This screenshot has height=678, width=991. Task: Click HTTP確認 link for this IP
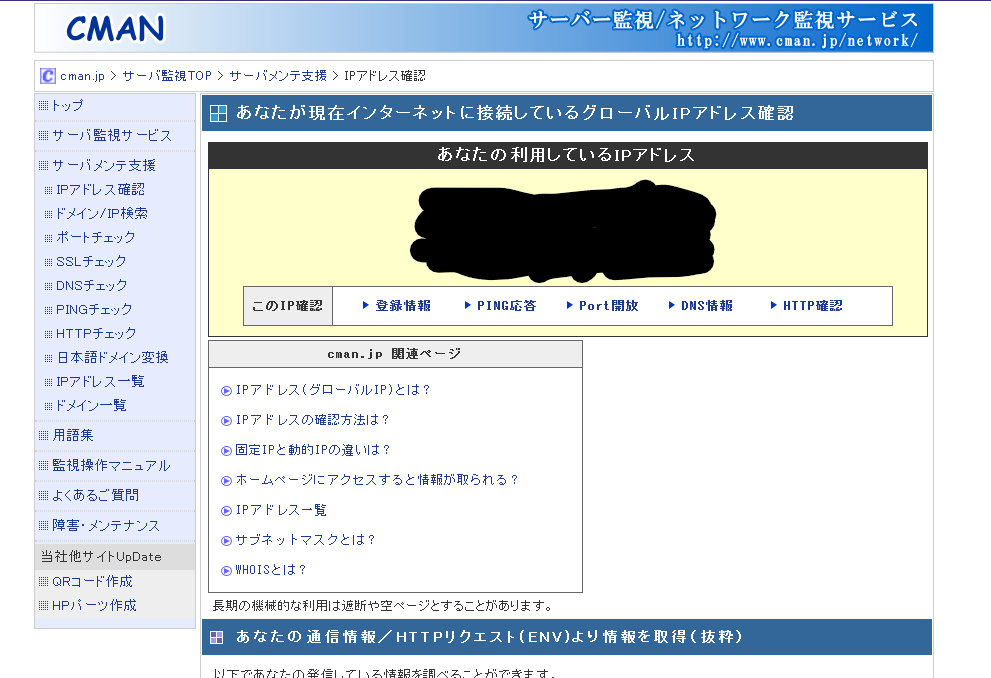813,306
